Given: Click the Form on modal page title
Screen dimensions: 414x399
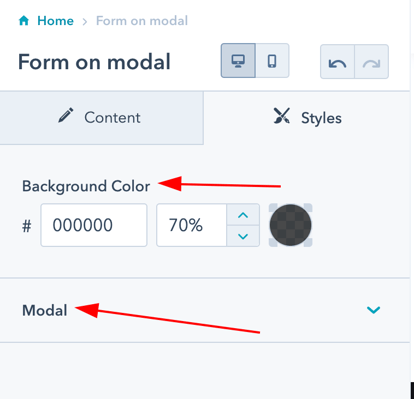Looking at the screenshot, I should [x=94, y=62].
